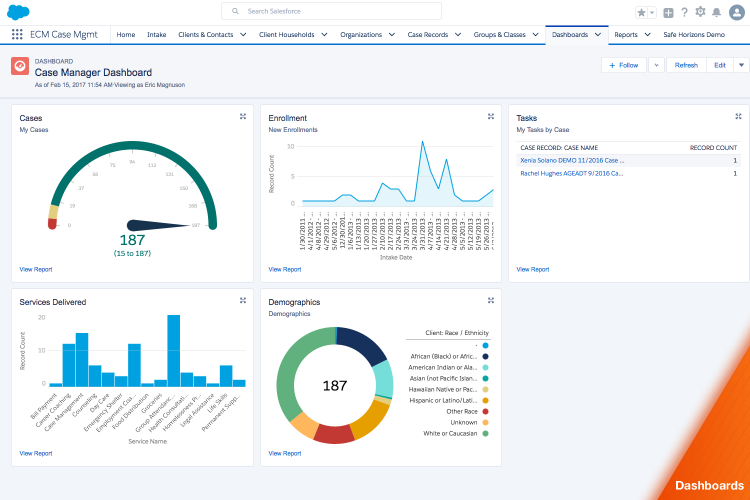Open the Client Households tab
Image resolution: width=750 pixels, height=500 pixels.
click(287, 34)
